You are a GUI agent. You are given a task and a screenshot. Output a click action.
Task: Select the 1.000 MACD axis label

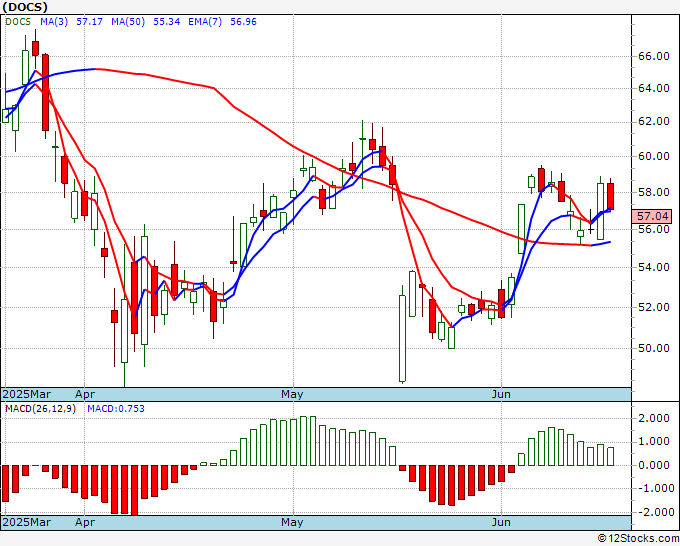click(656, 442)
